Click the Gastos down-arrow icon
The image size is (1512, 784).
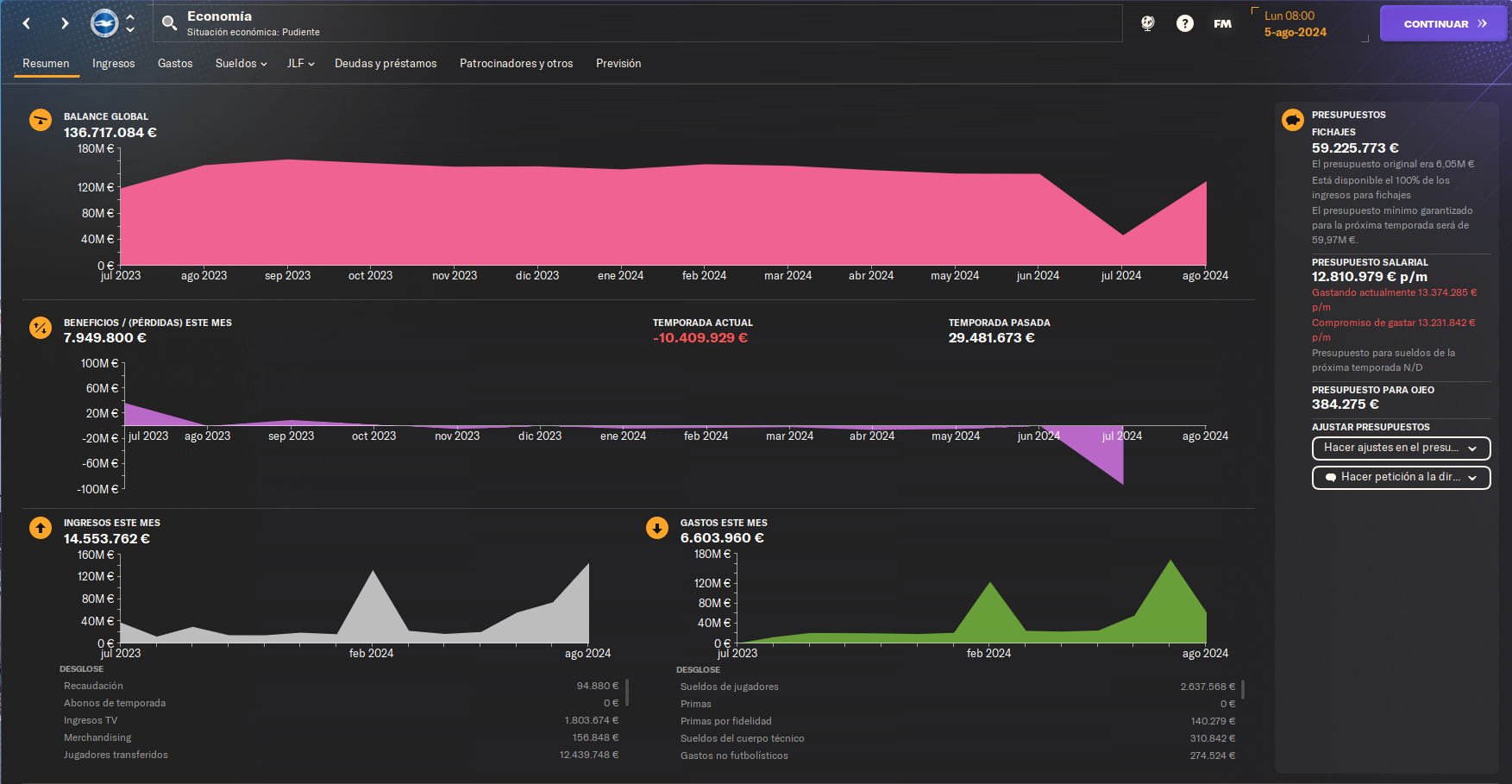pyautogui.click(x=657, y=528)
